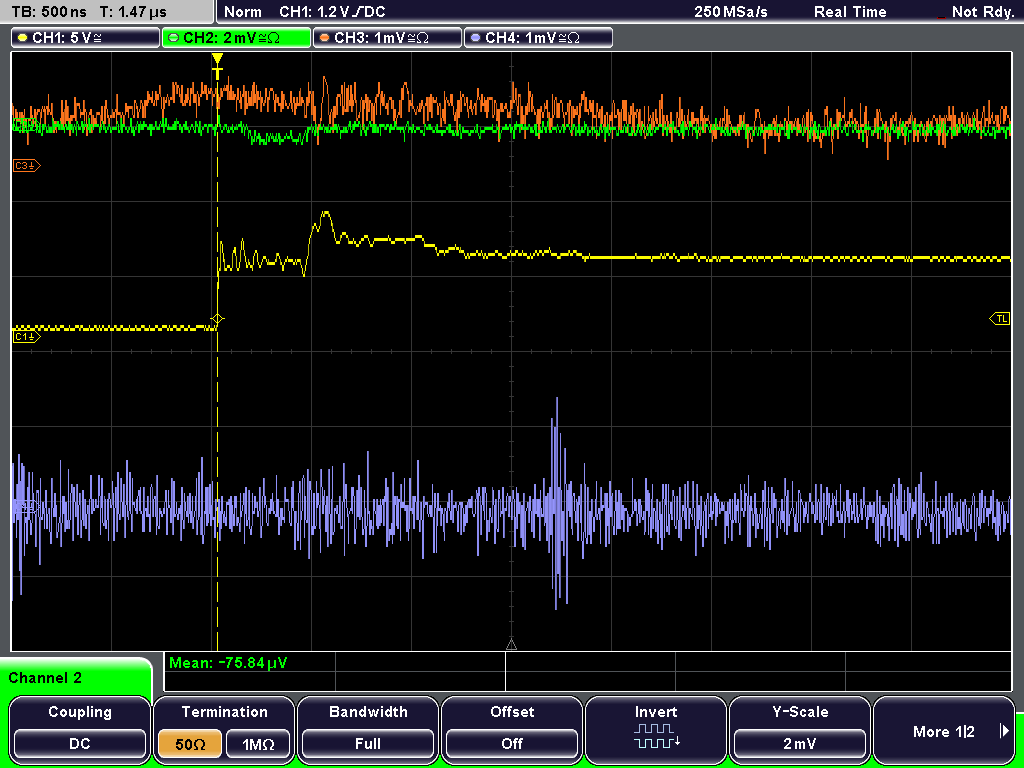Click the TL trigger level marker

[1000, 319]
